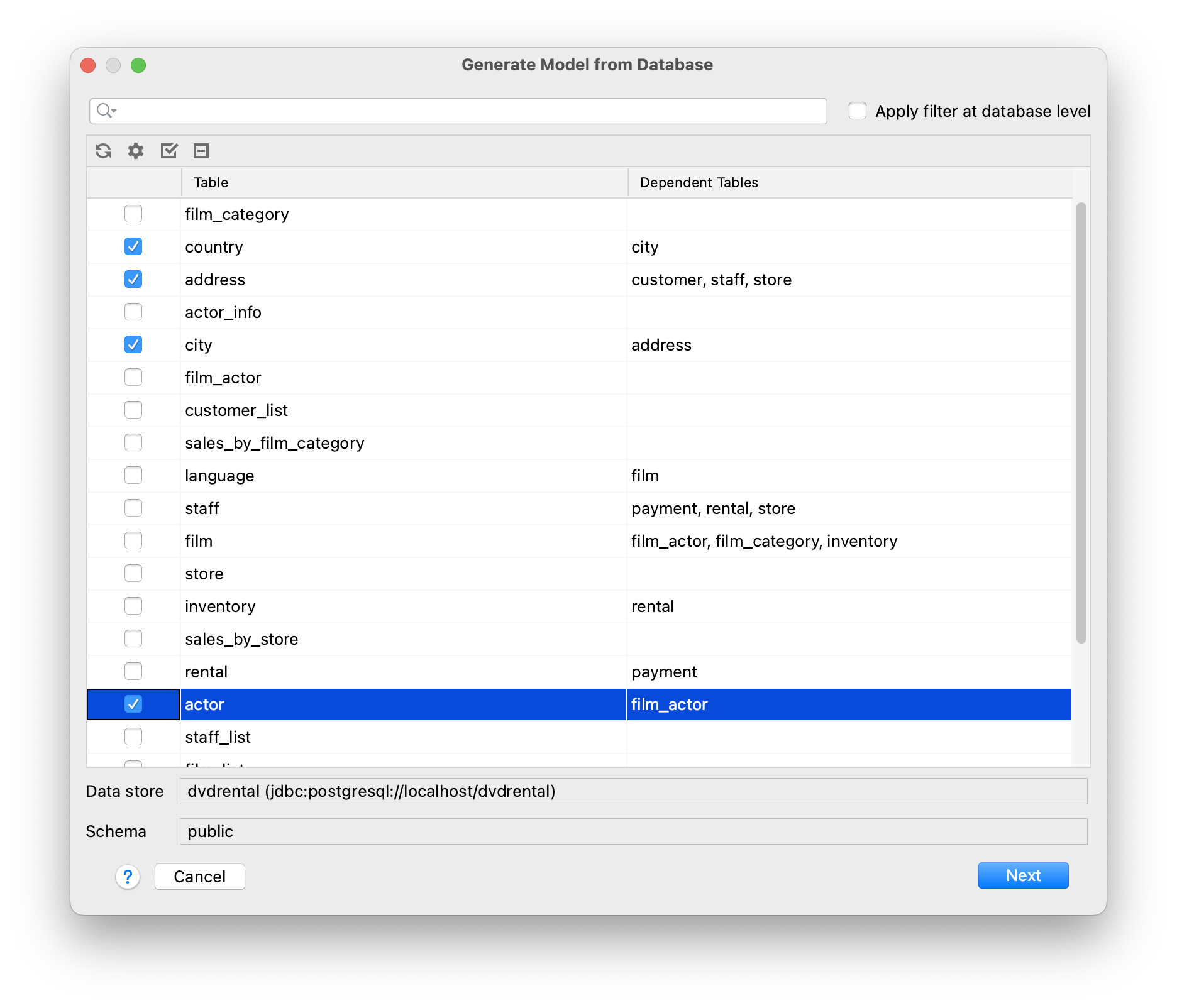Select the address row name

[x=215, y=280]
